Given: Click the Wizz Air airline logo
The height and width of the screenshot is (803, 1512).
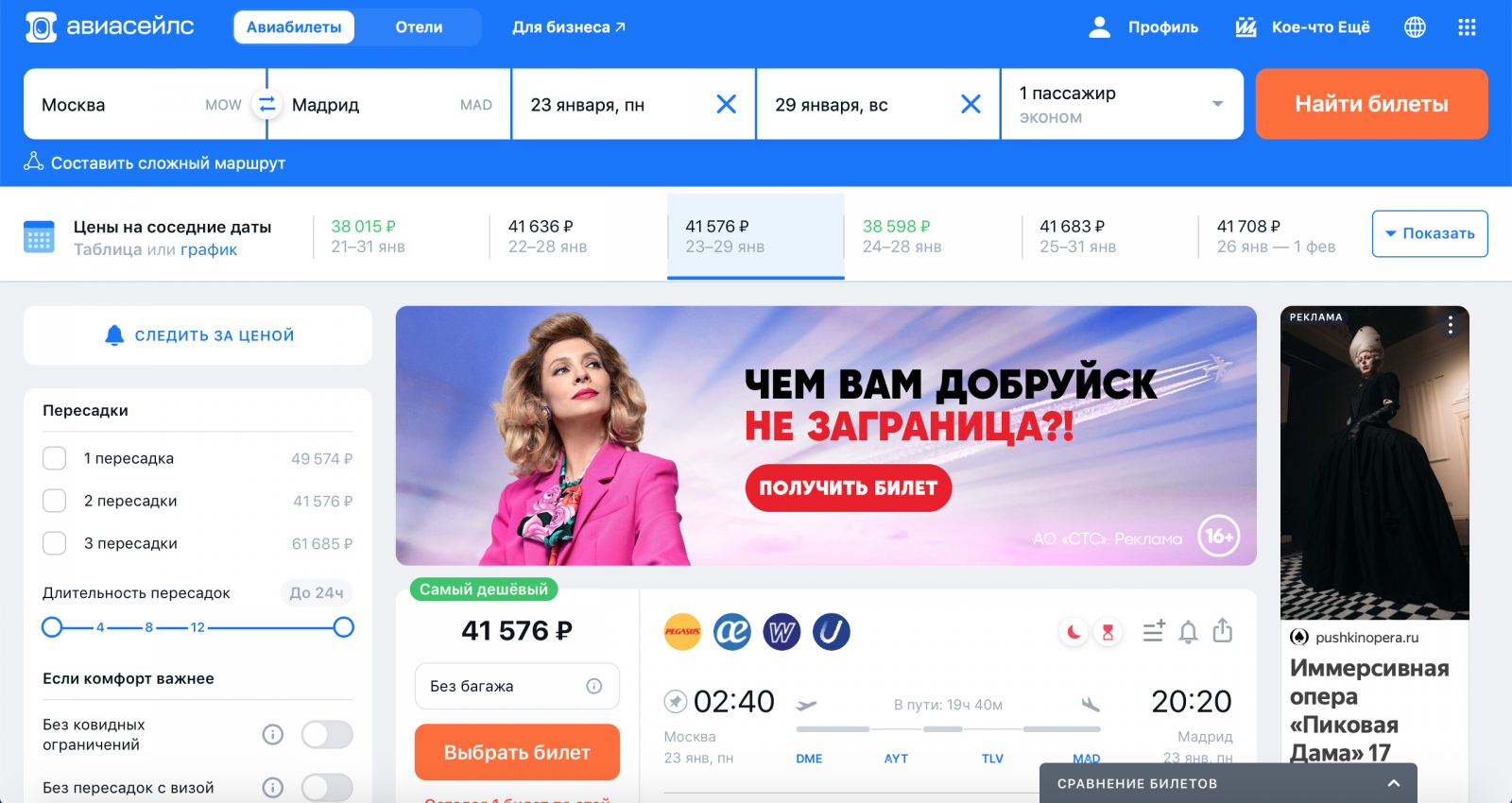Looking at the screenshot, I should (x=782, y=632).
